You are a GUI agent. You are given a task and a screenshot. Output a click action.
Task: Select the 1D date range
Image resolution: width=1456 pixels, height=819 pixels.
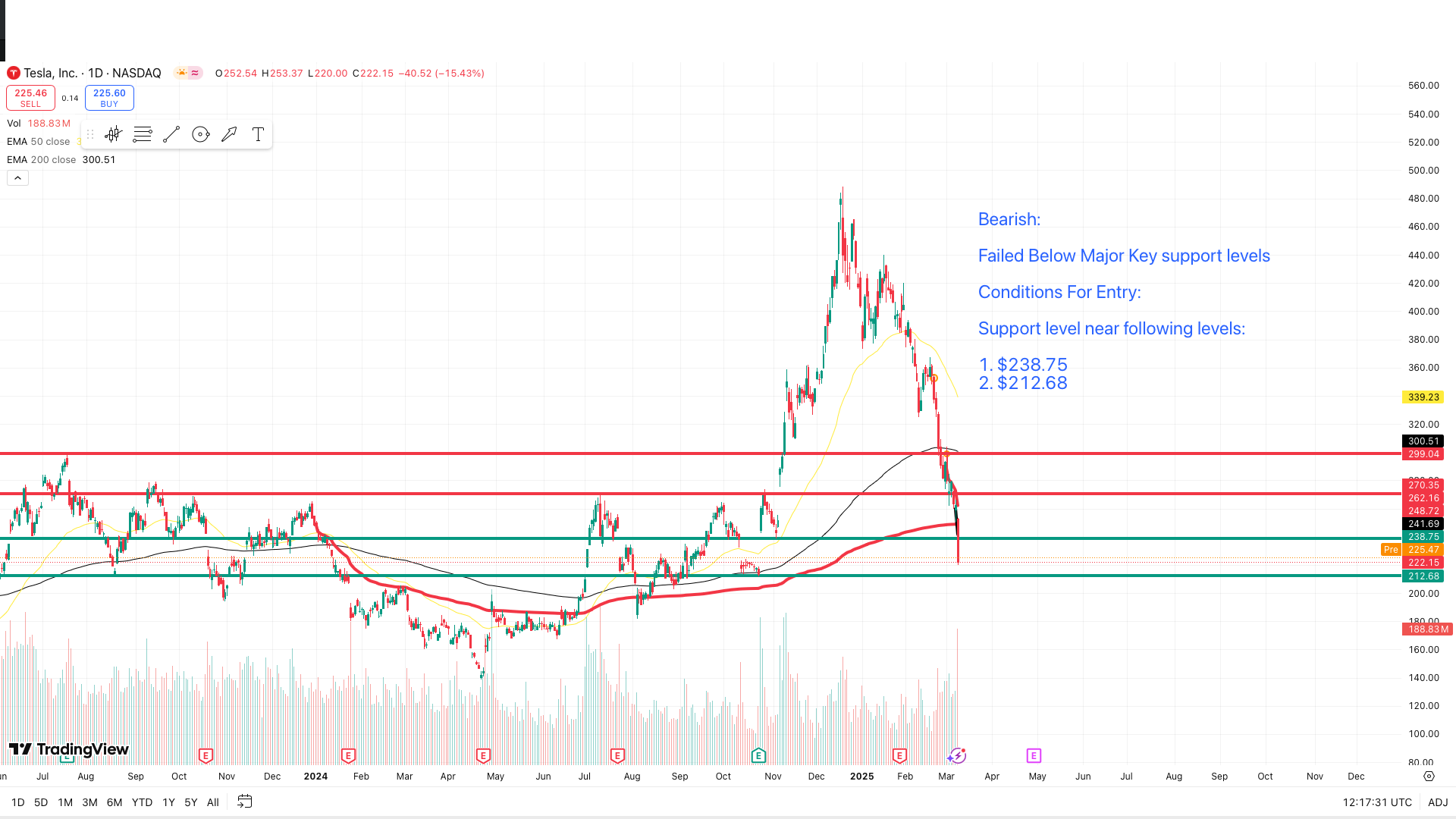(17, 802)
